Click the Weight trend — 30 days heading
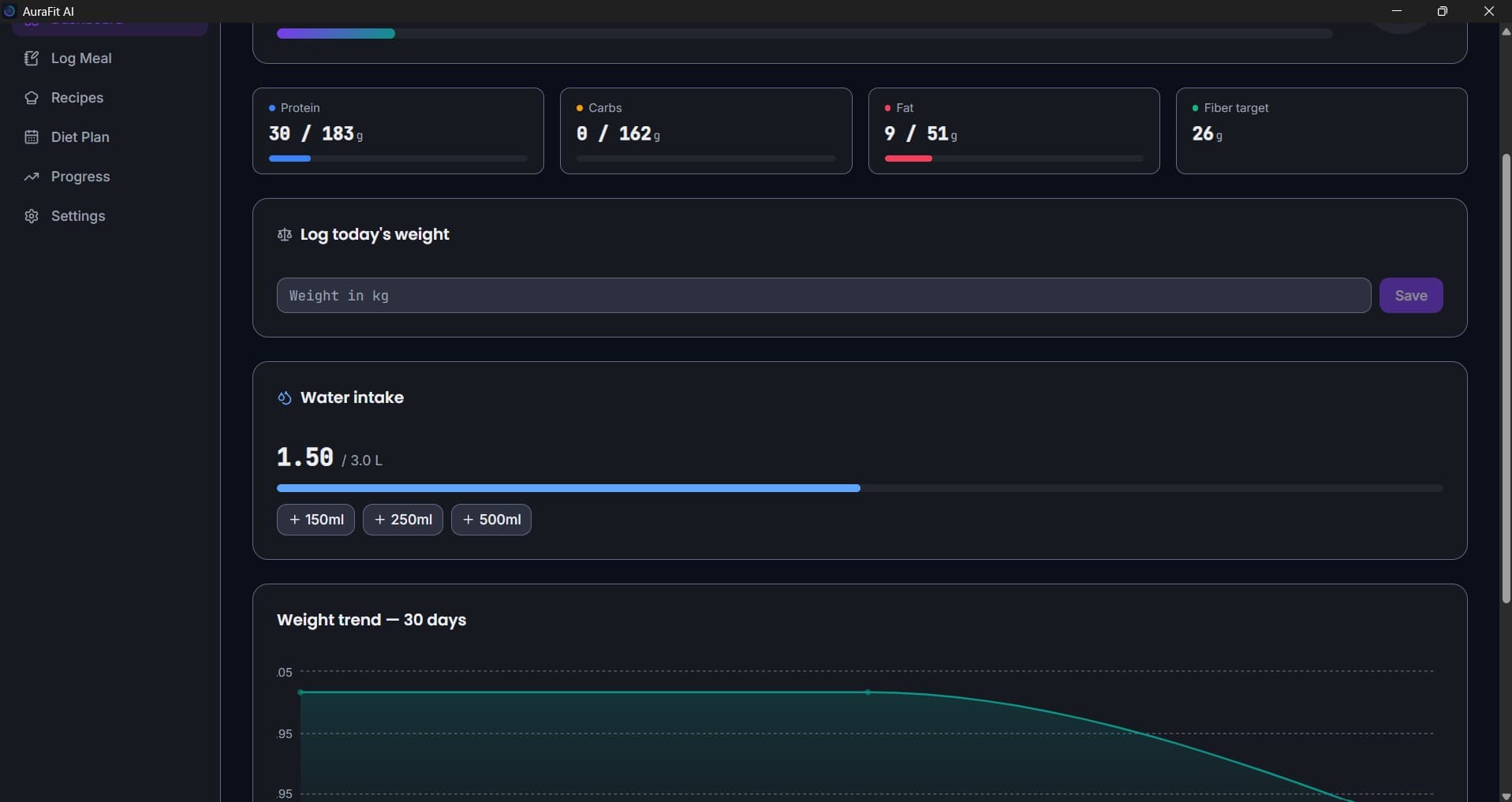The width and height of the screenshot is (1512, 802). 371,620
